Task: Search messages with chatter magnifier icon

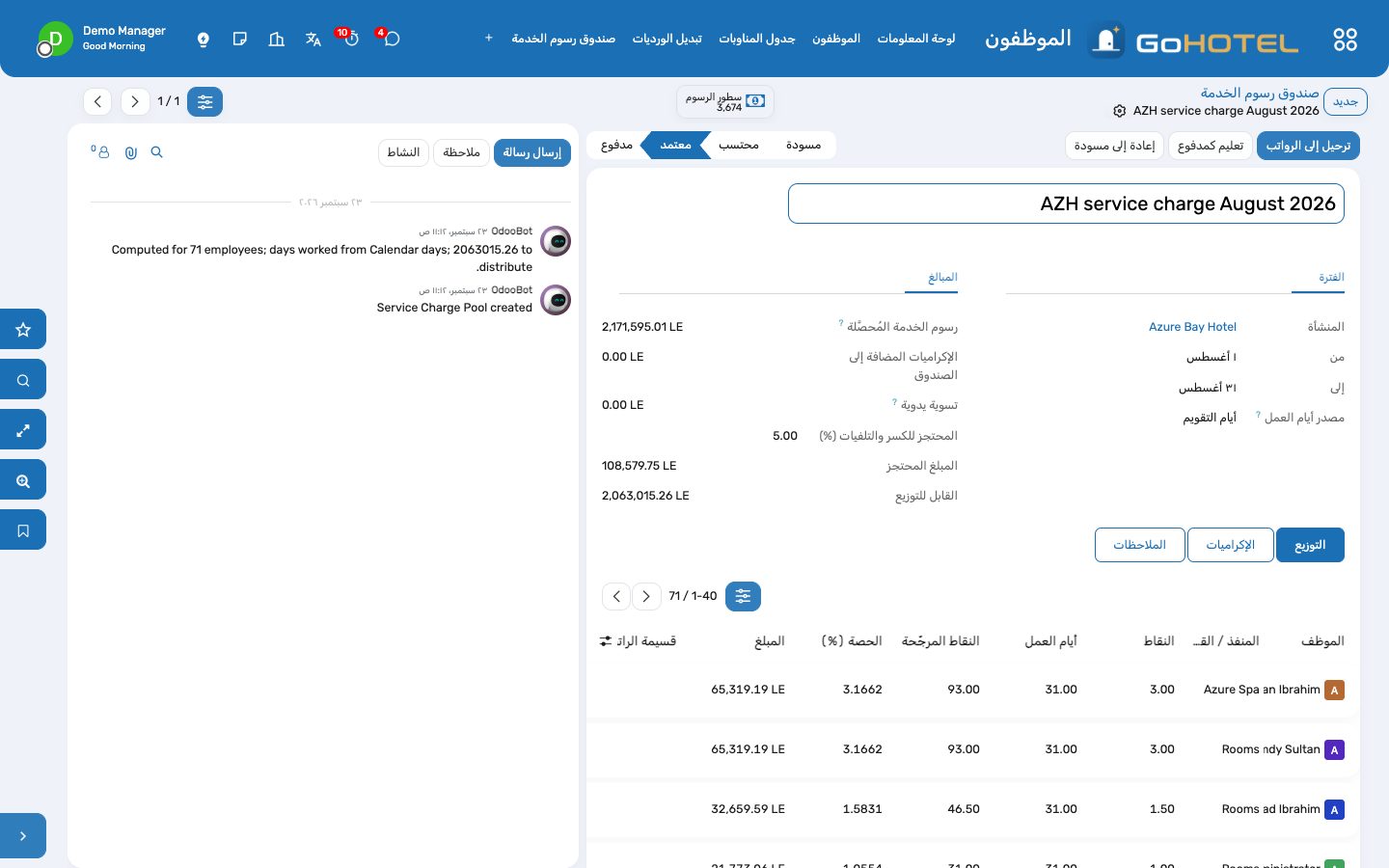Action: tap(157, 152)
